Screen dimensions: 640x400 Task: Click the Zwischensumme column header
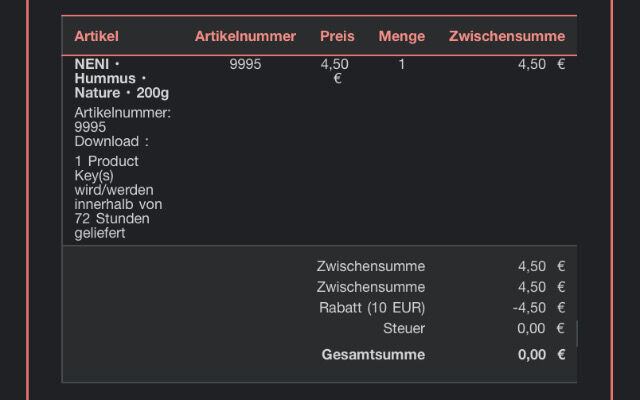click(507, 36)
